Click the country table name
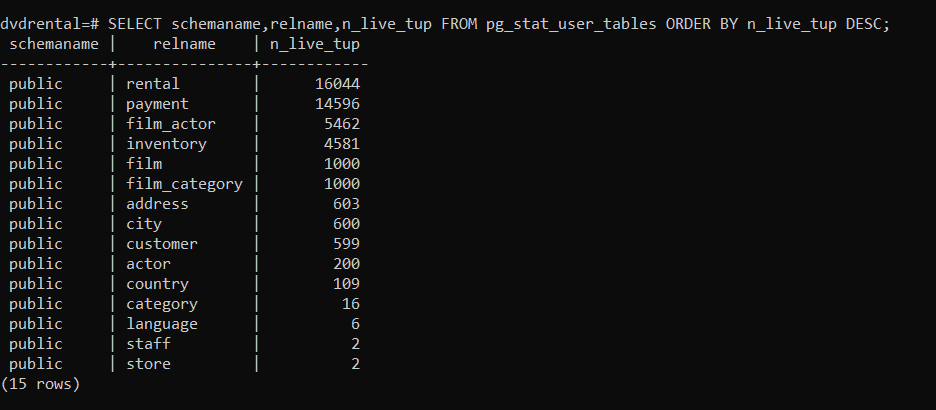 (157, 284)
